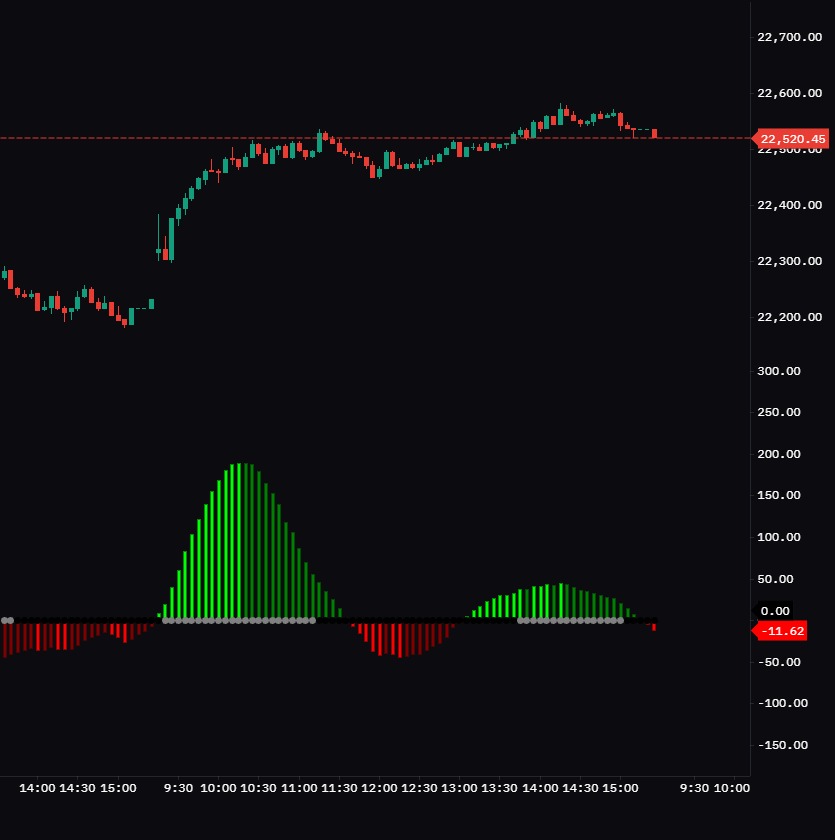Click the 22,300.00 price axis label
The image size is (835, 840).
789,261
